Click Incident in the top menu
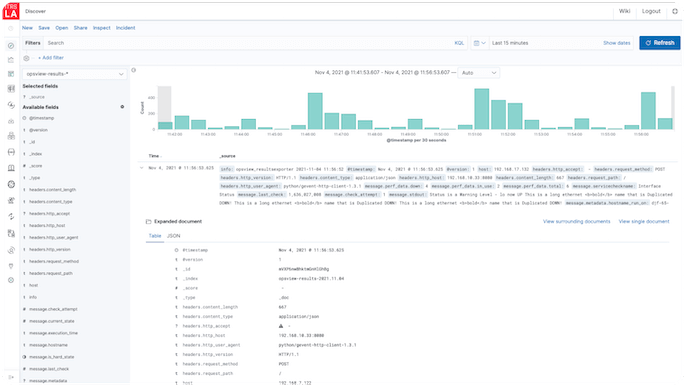Image resolution: width=686 pixels, height=387 pixels. [126, 28]
